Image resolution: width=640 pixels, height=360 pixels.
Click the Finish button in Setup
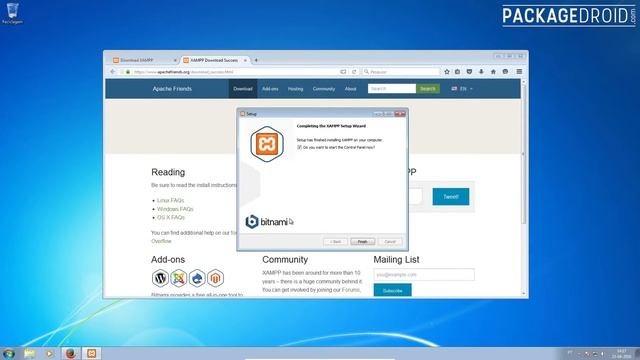[x=362, y=242]
